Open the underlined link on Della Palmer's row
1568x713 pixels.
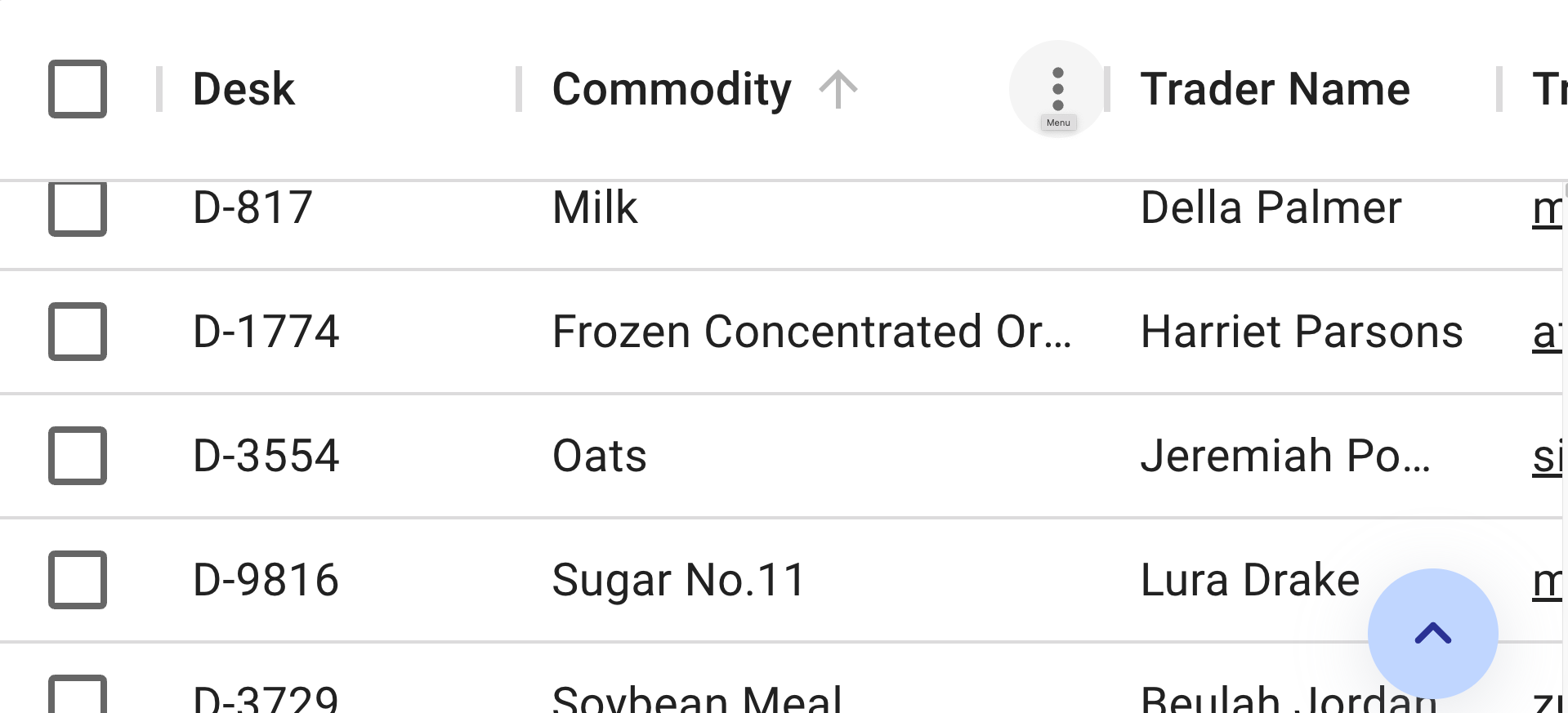[x=1550, y=209]
